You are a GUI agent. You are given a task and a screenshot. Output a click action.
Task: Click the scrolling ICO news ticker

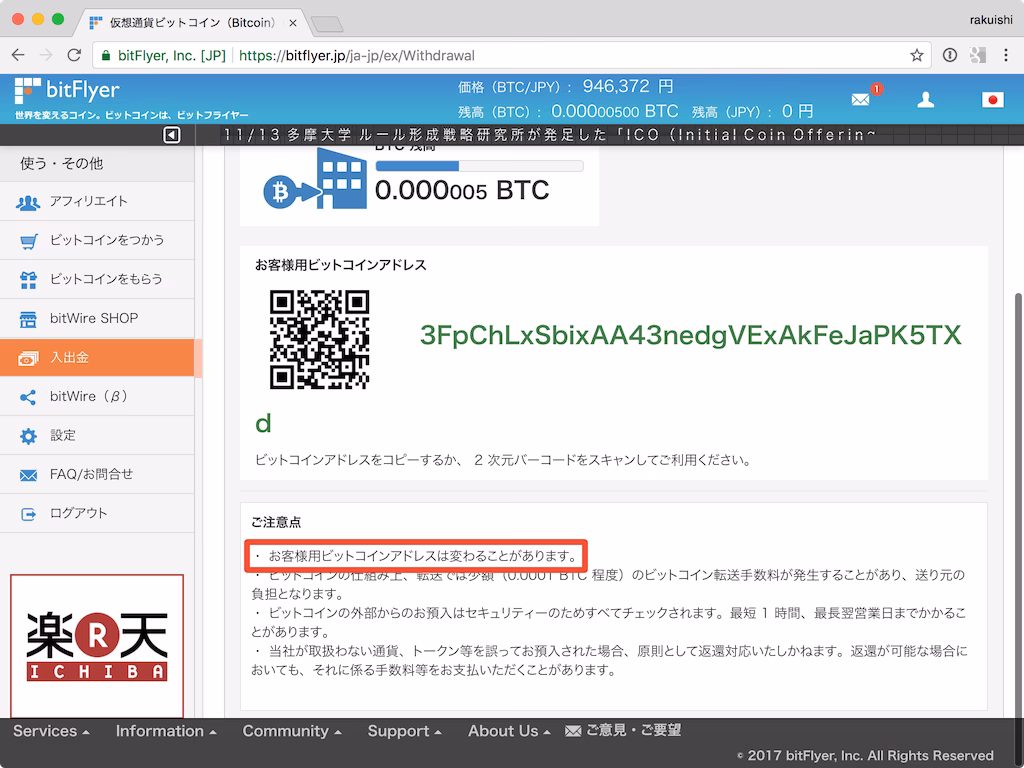click(x=549, y=135)
